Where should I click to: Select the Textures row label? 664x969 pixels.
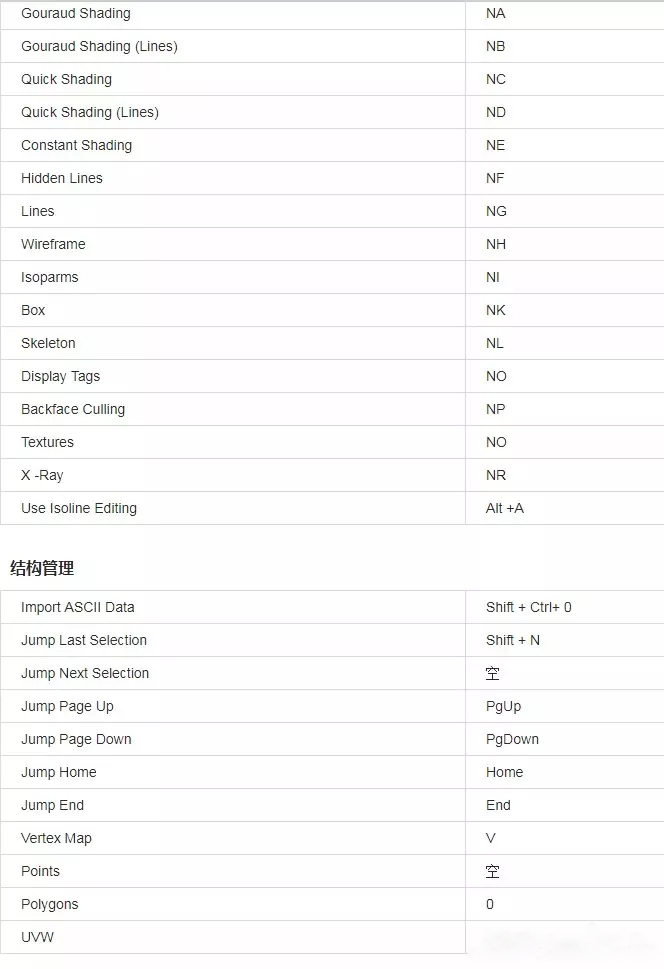[x=47, y=442]
